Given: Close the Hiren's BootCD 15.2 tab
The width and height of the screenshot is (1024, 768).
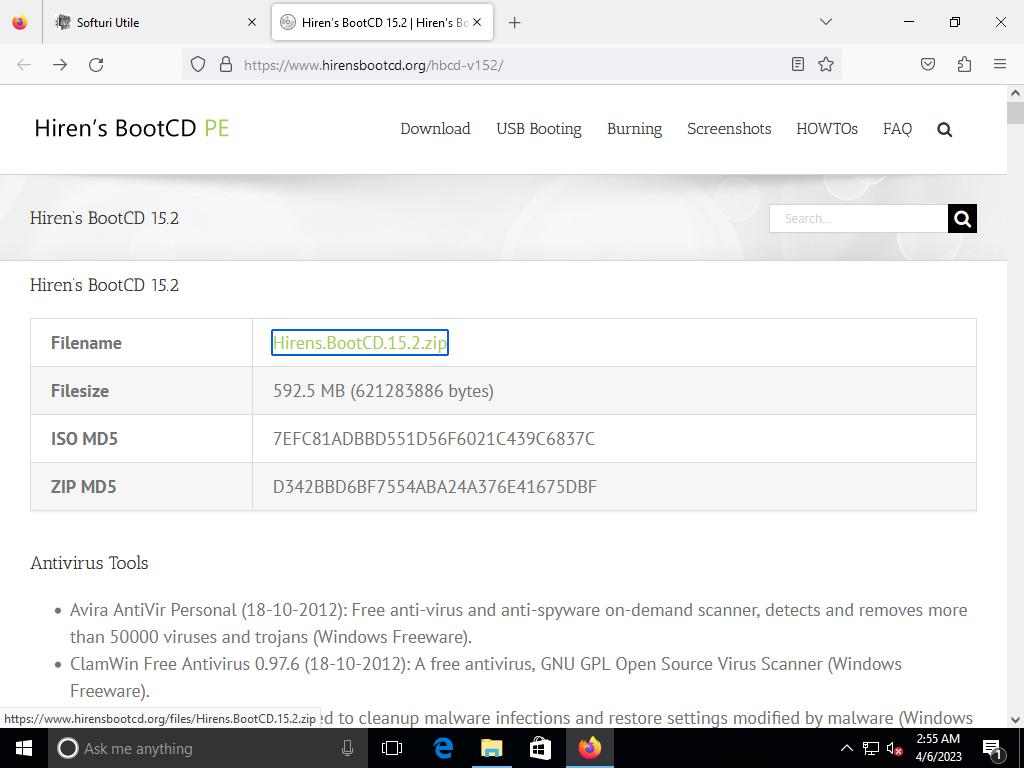Looking at the screenshot, I should 477,22.
